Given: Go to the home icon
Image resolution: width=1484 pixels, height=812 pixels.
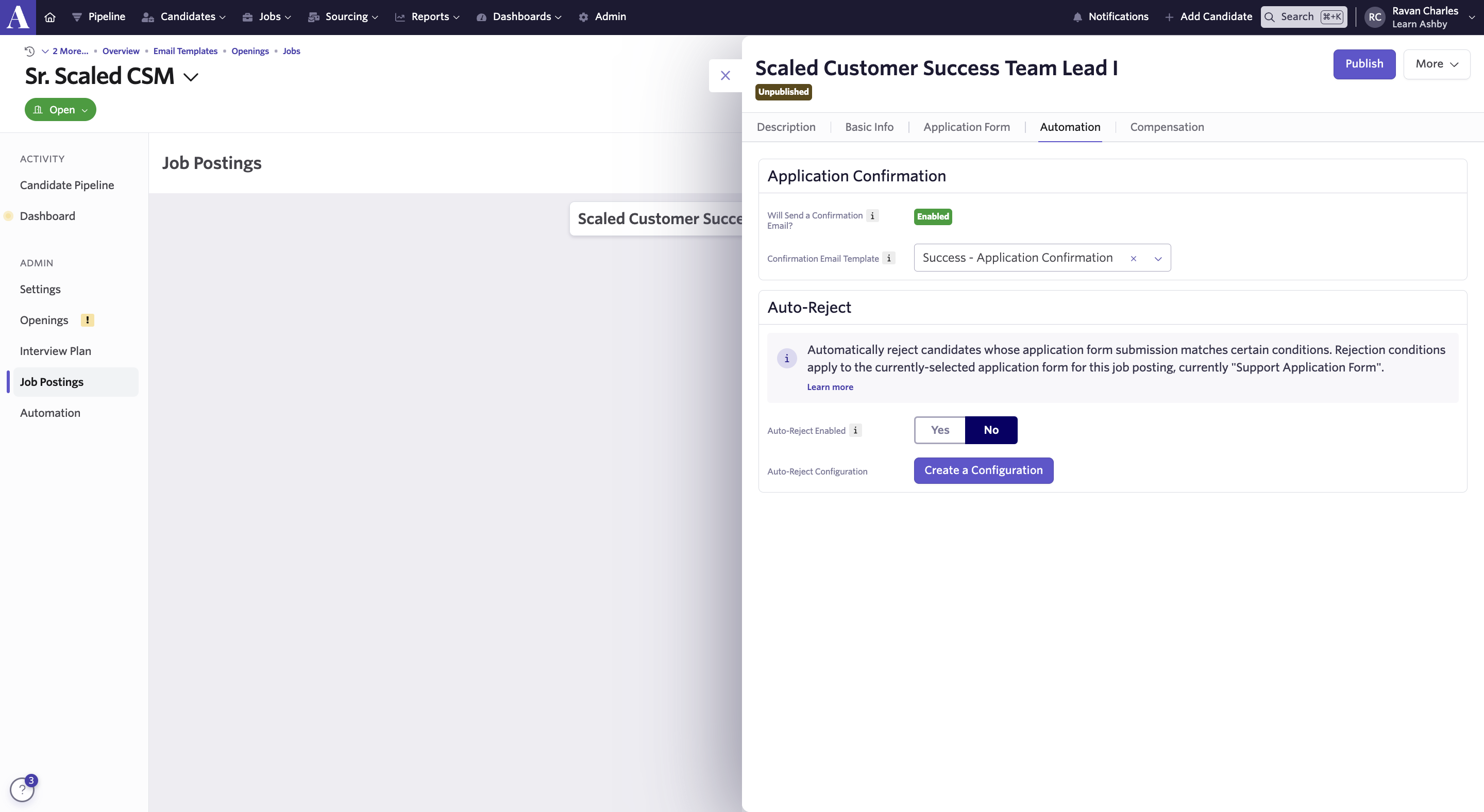Looking at the screenshot, I should (x=50, y=16).
